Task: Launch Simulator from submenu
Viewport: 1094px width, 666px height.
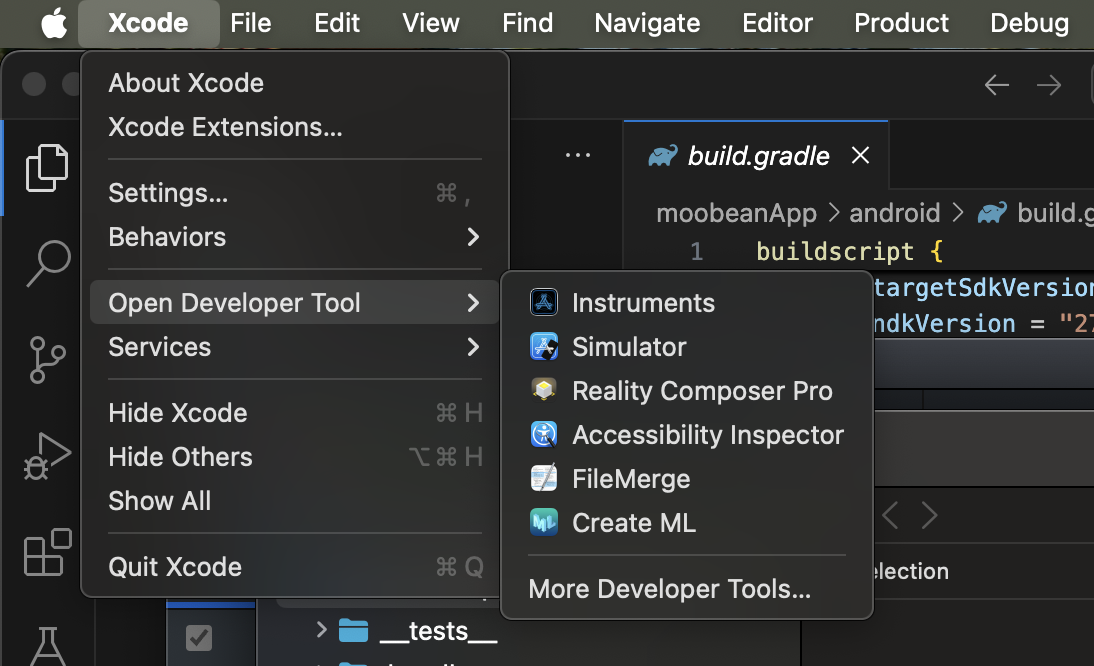Action: point(687,347)
